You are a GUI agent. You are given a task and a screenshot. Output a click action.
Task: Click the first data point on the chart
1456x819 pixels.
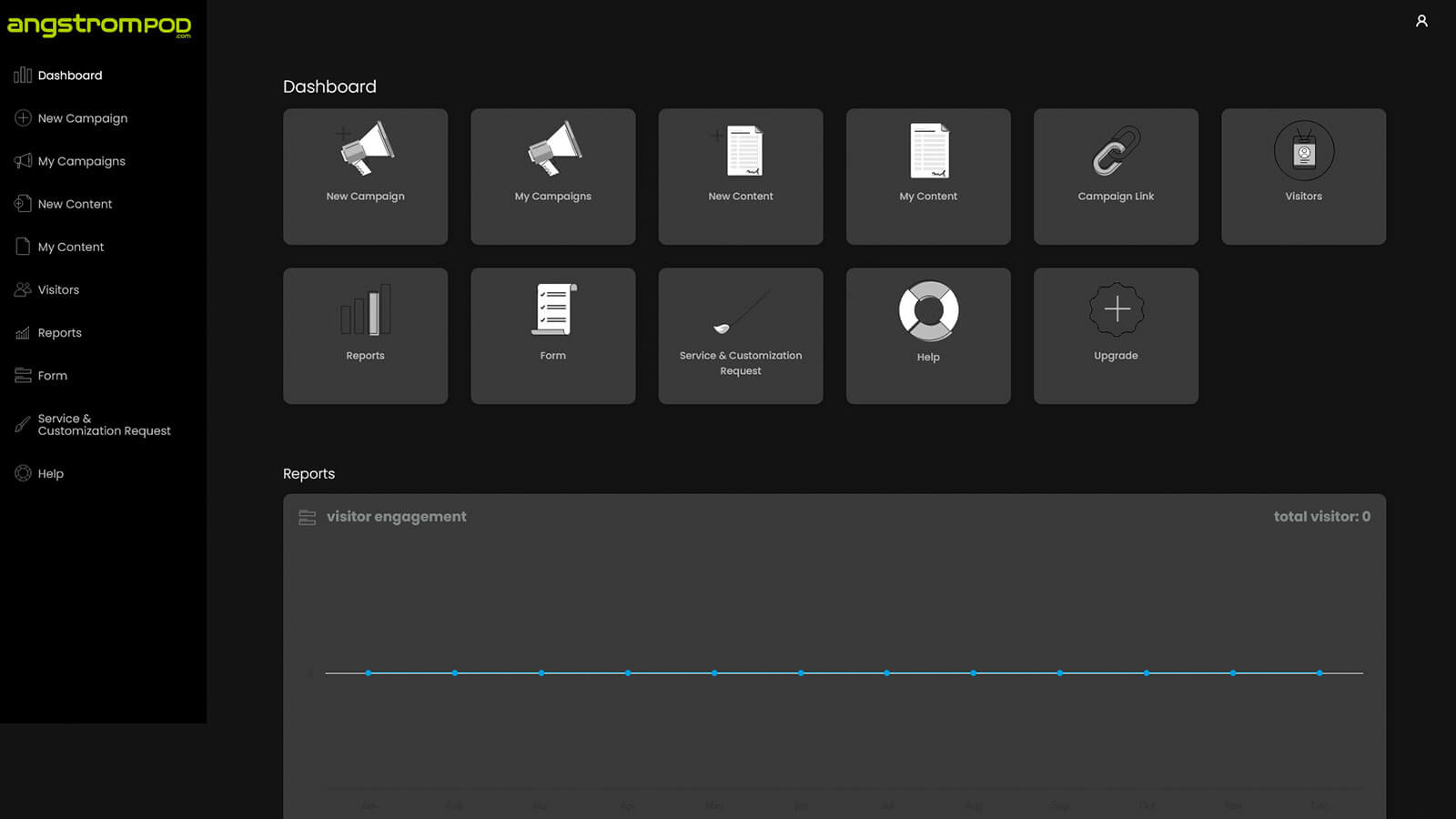[x=368, y=673]
